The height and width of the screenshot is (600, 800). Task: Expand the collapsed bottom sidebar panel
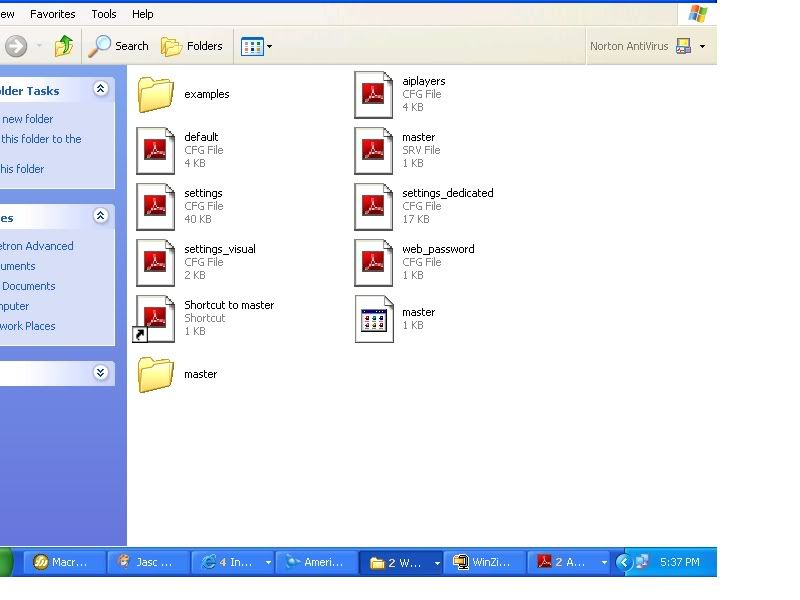(x=100, y=373)
